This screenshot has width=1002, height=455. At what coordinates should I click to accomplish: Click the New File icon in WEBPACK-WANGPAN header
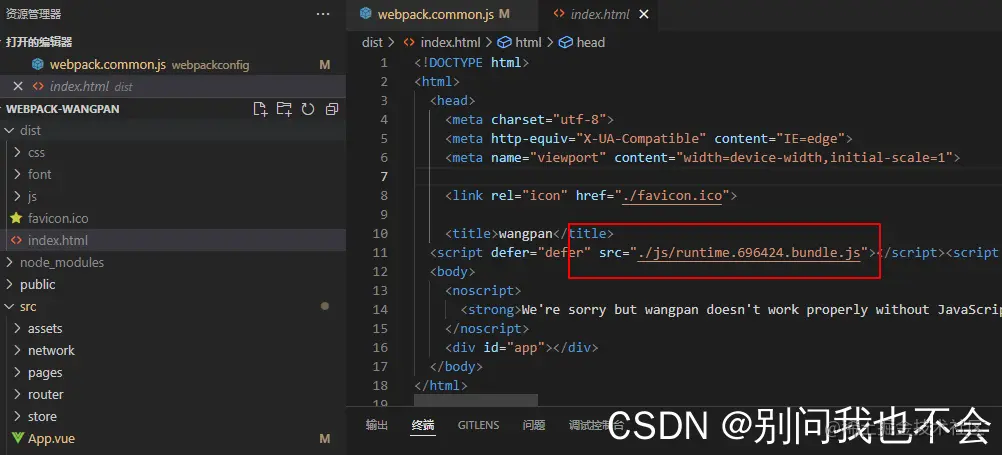[260, 109]
